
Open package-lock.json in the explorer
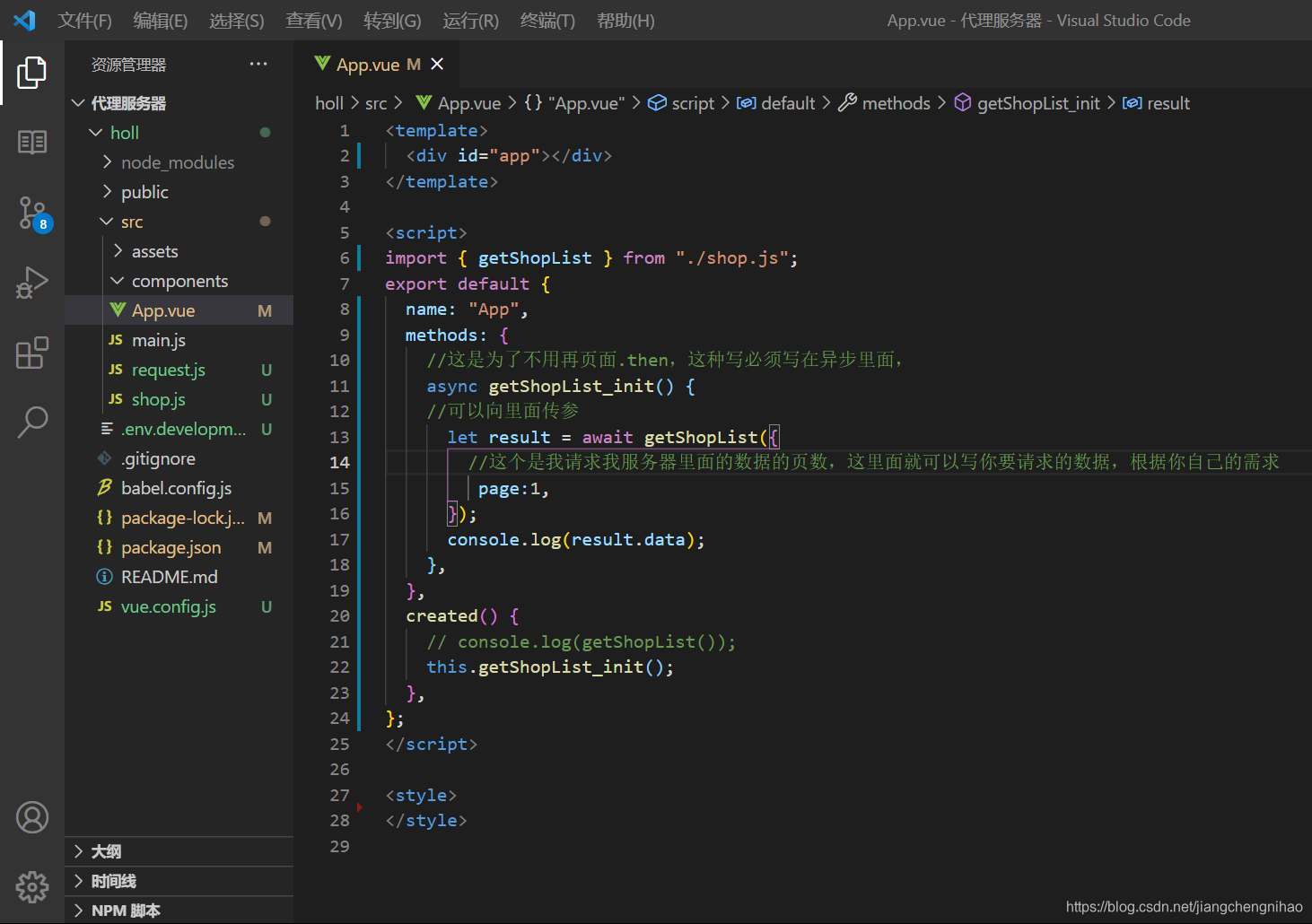(x=179, y=518)
